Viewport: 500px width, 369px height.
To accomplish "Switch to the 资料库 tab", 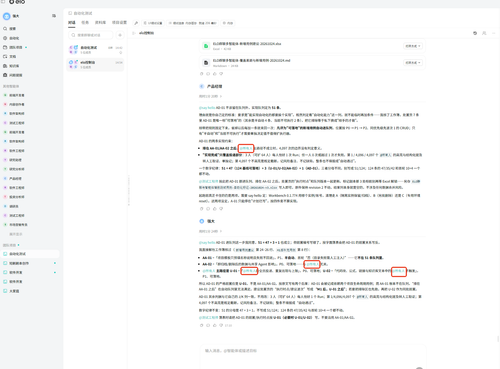I will 100,23.
